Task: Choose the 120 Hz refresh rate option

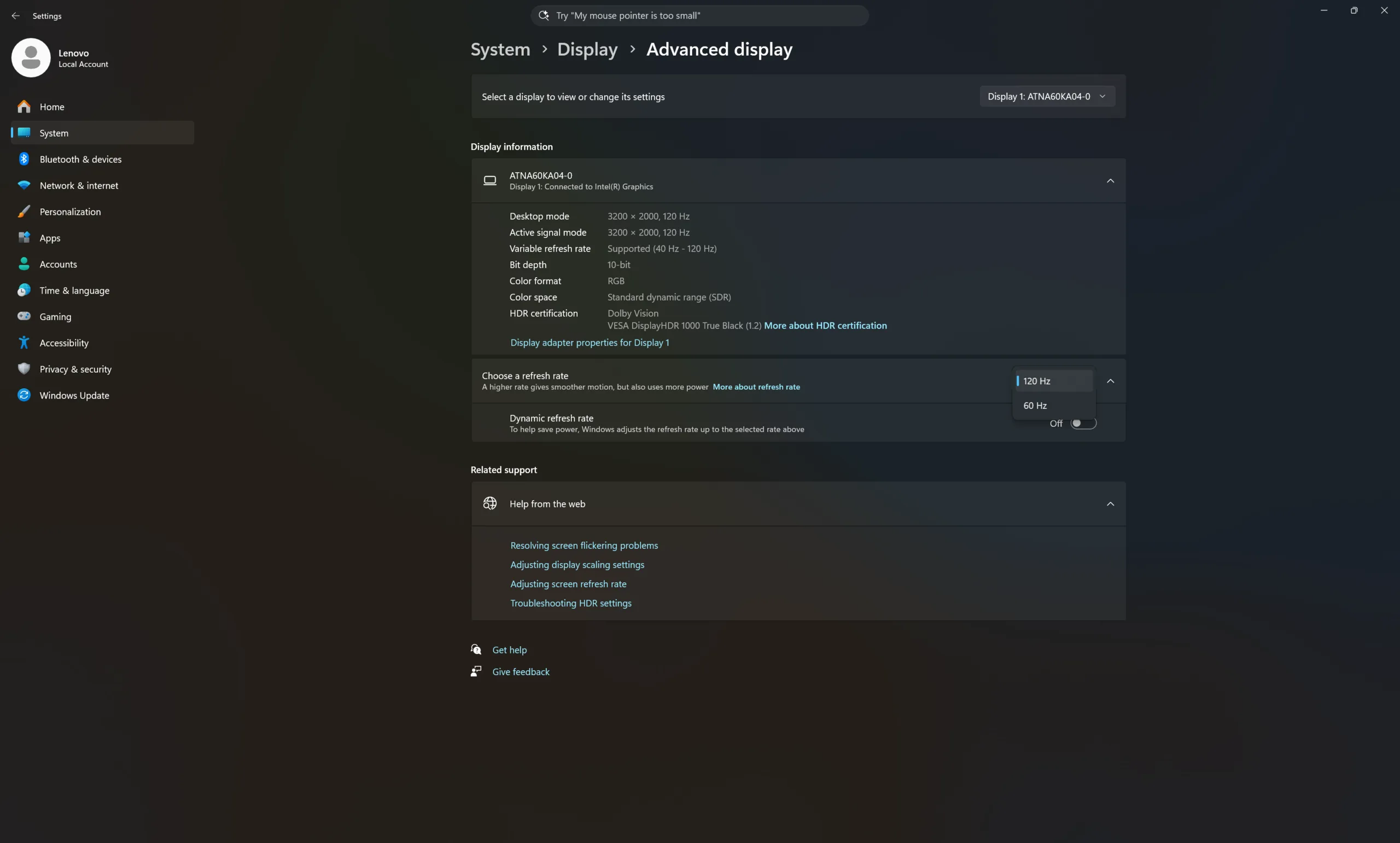Action: 1036,381
